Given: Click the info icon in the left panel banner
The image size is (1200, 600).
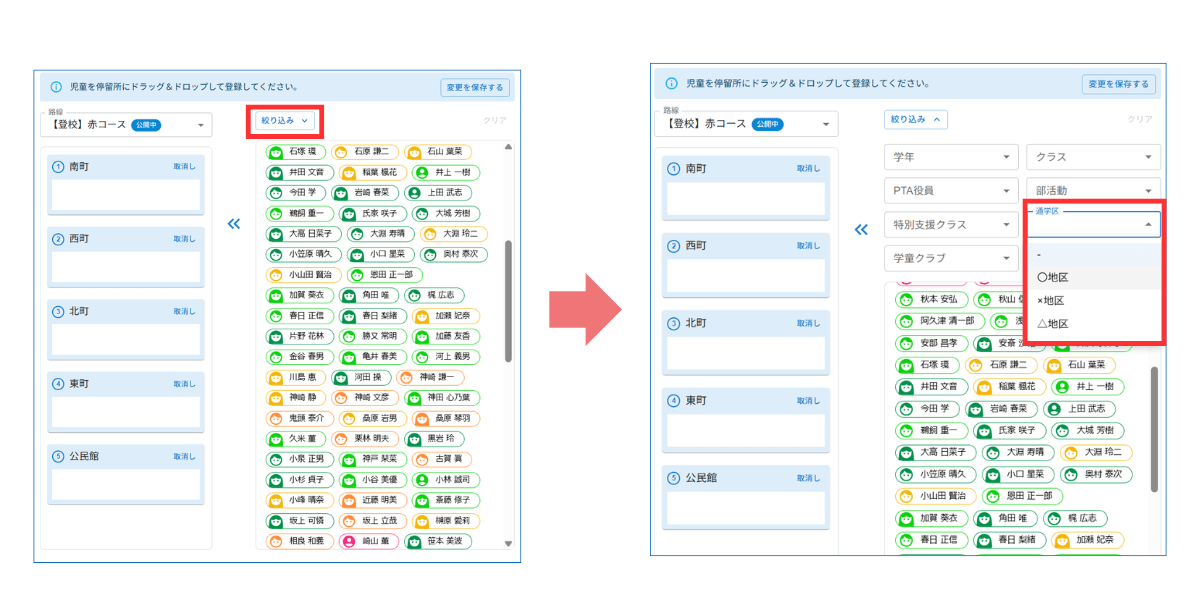Looking at the screenshot, I should (x=56, y=87).
